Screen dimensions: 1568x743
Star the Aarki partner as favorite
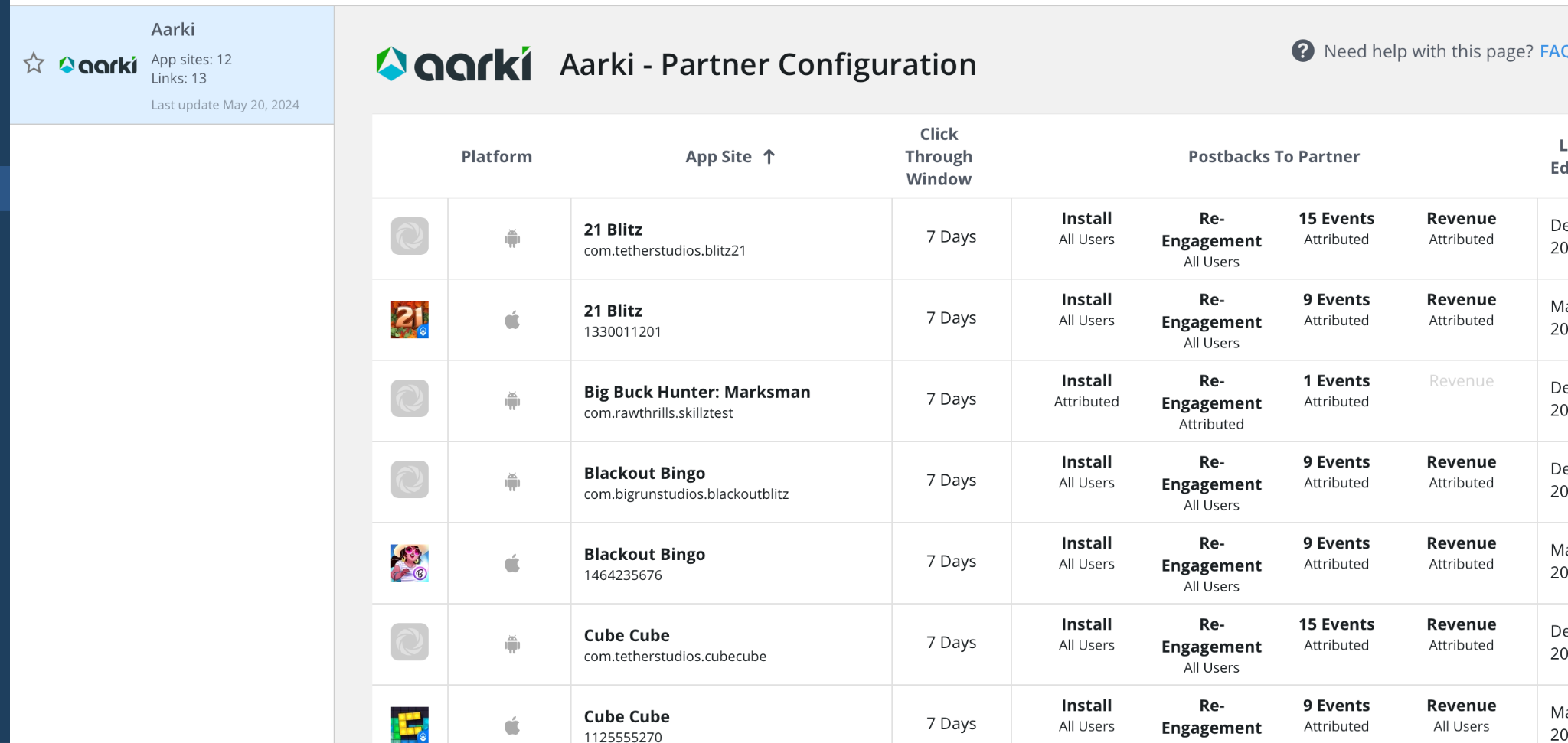point(34,64)
